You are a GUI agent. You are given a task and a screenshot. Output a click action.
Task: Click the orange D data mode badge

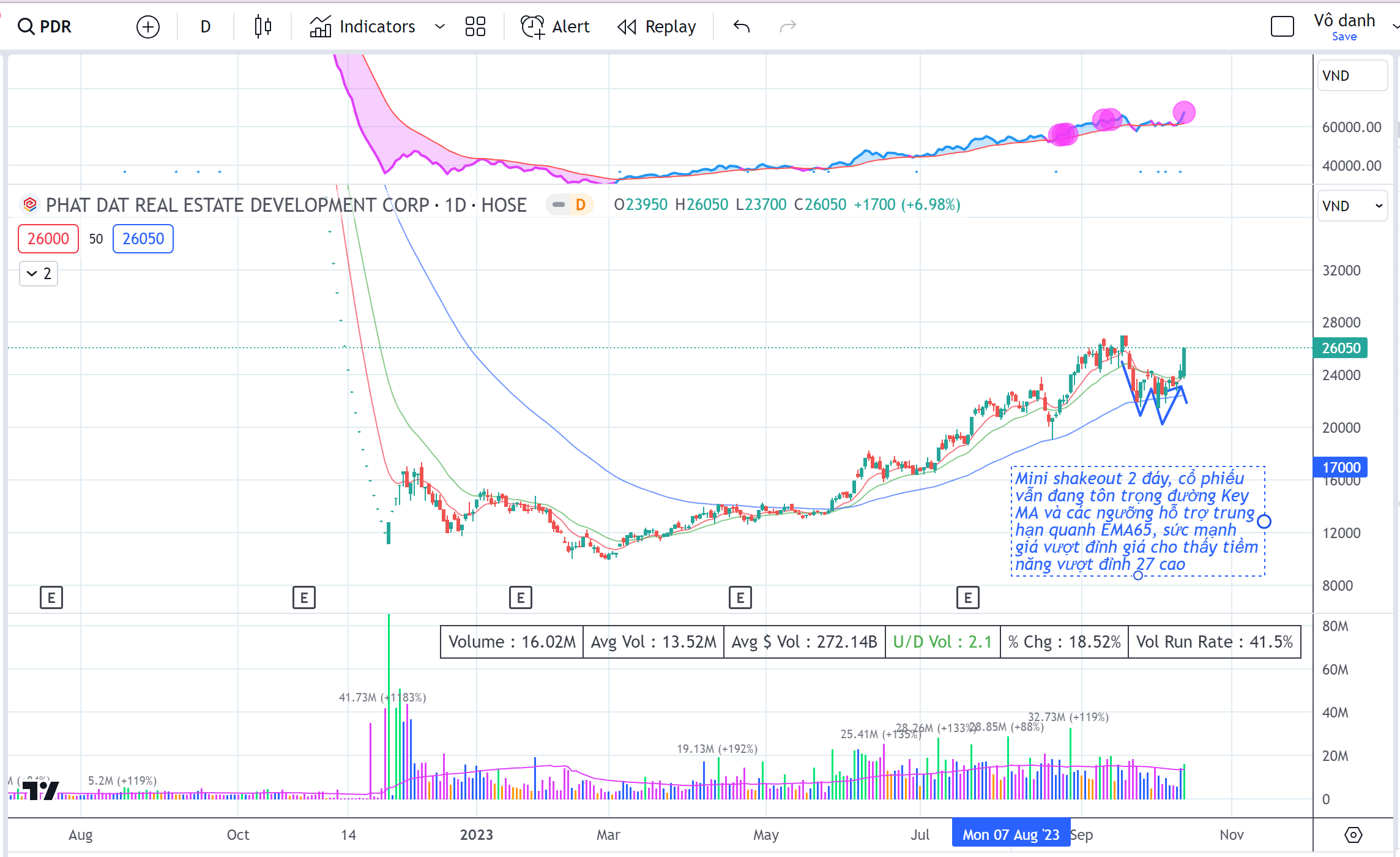pyautogui.click(x=581, y=204)
